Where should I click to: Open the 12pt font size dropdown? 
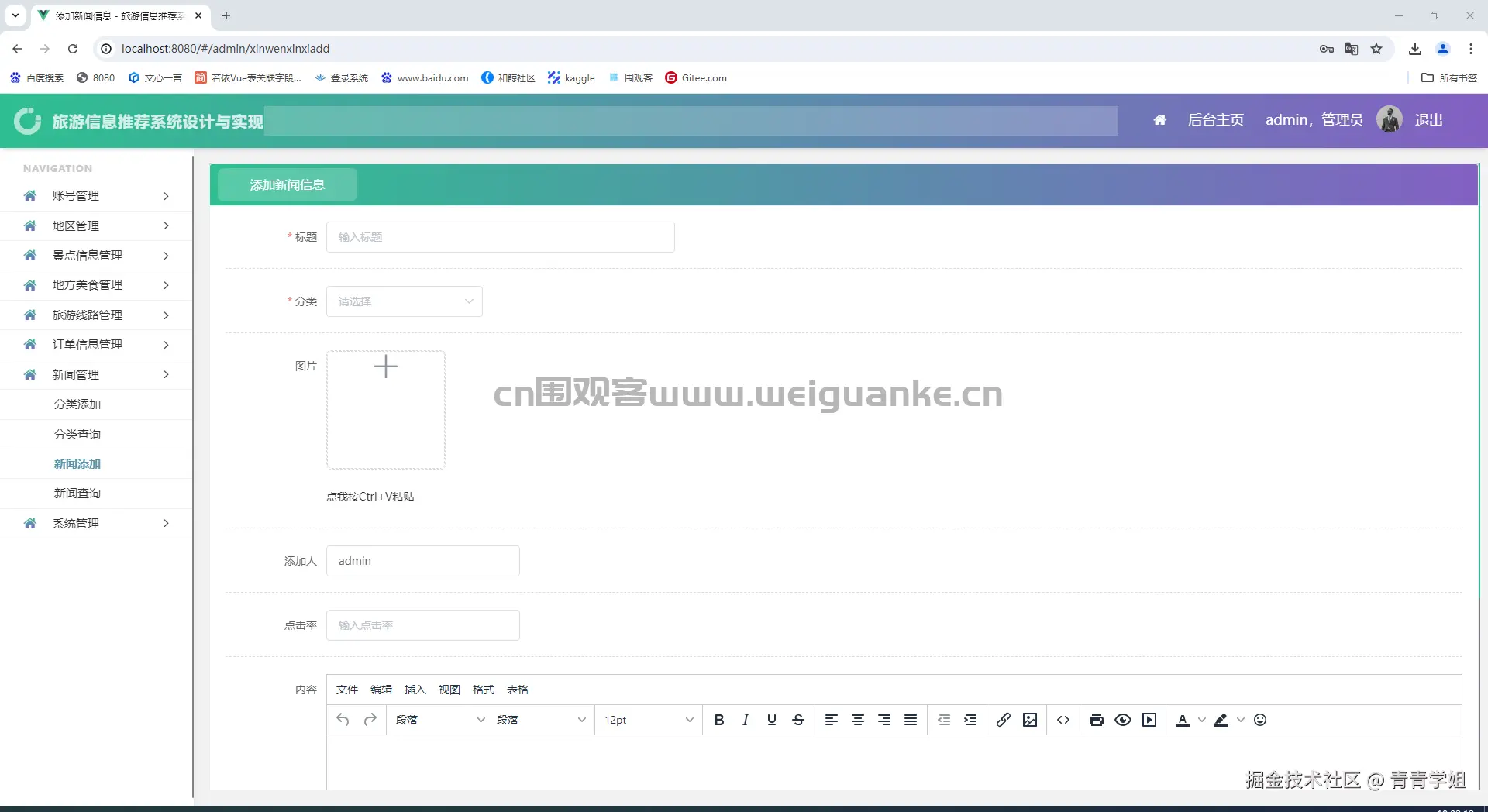649,720
